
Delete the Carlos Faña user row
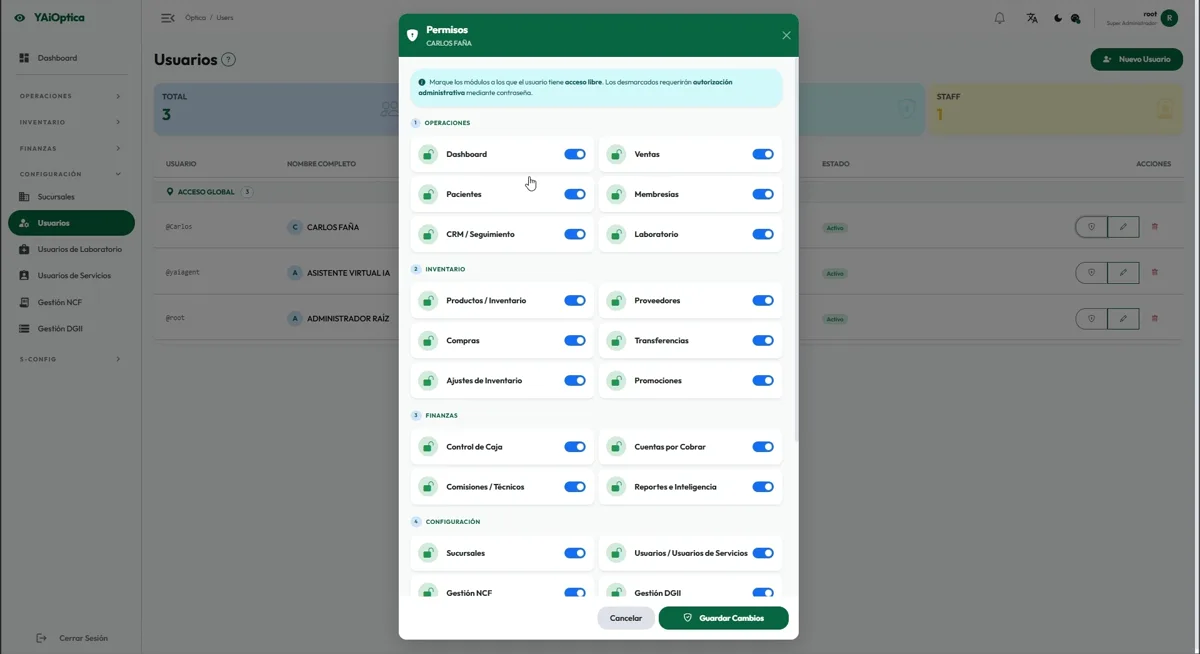(1155, 227)
